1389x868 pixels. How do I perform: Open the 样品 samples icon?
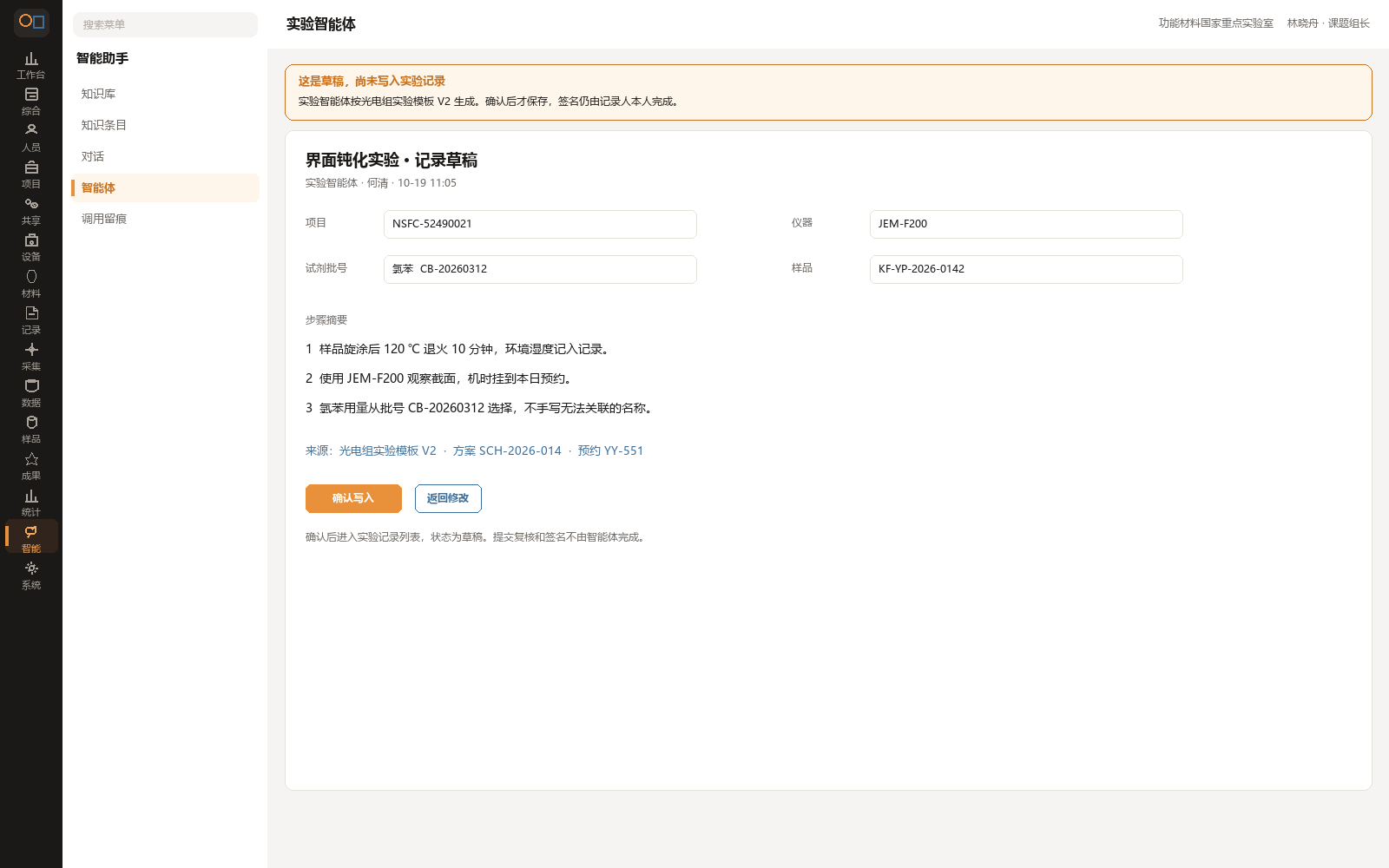pyautogui.click(x=31, y=430)
